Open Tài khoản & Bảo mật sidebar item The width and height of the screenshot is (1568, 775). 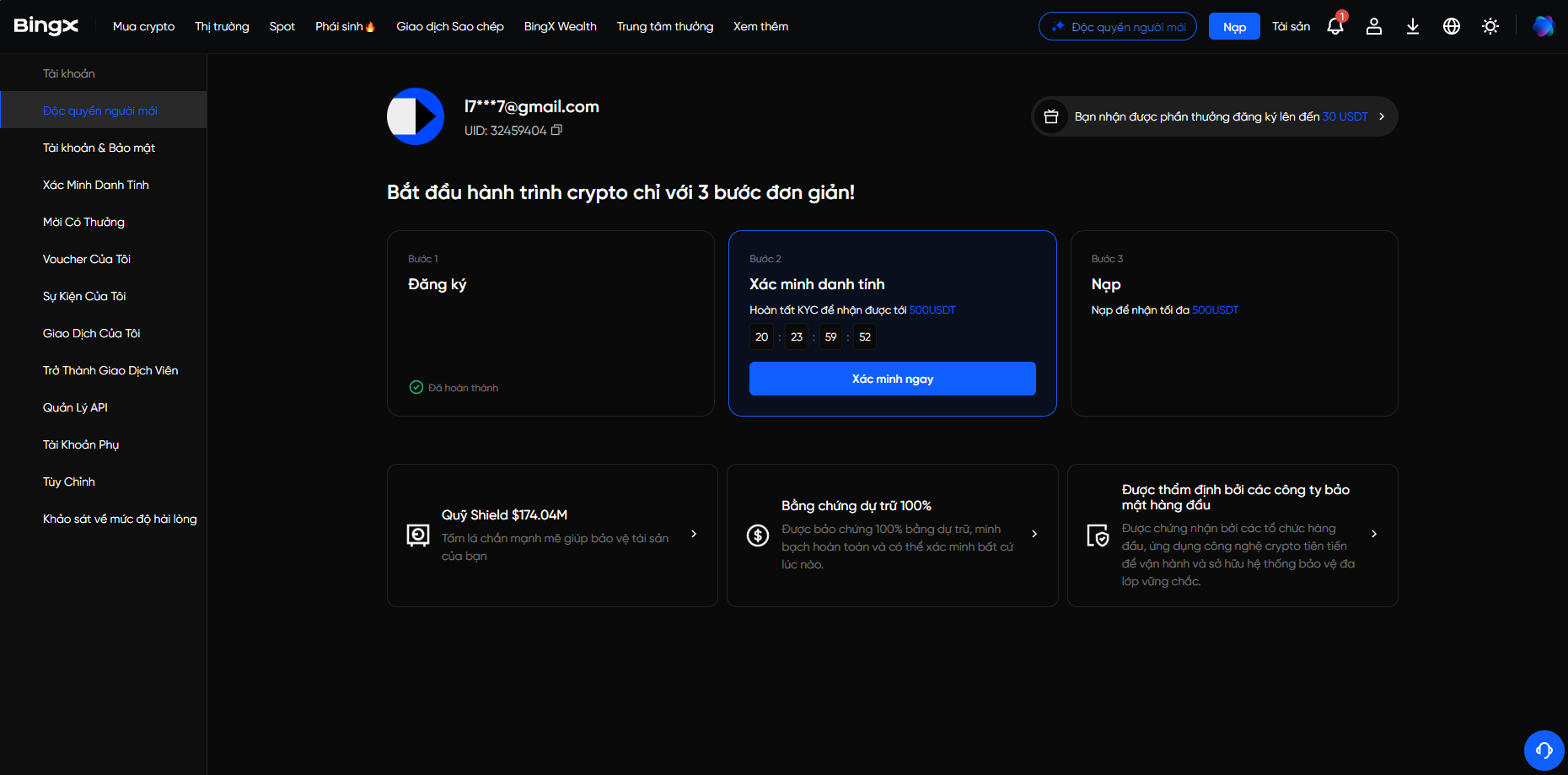pyautogui.click(x=103, y=148)
